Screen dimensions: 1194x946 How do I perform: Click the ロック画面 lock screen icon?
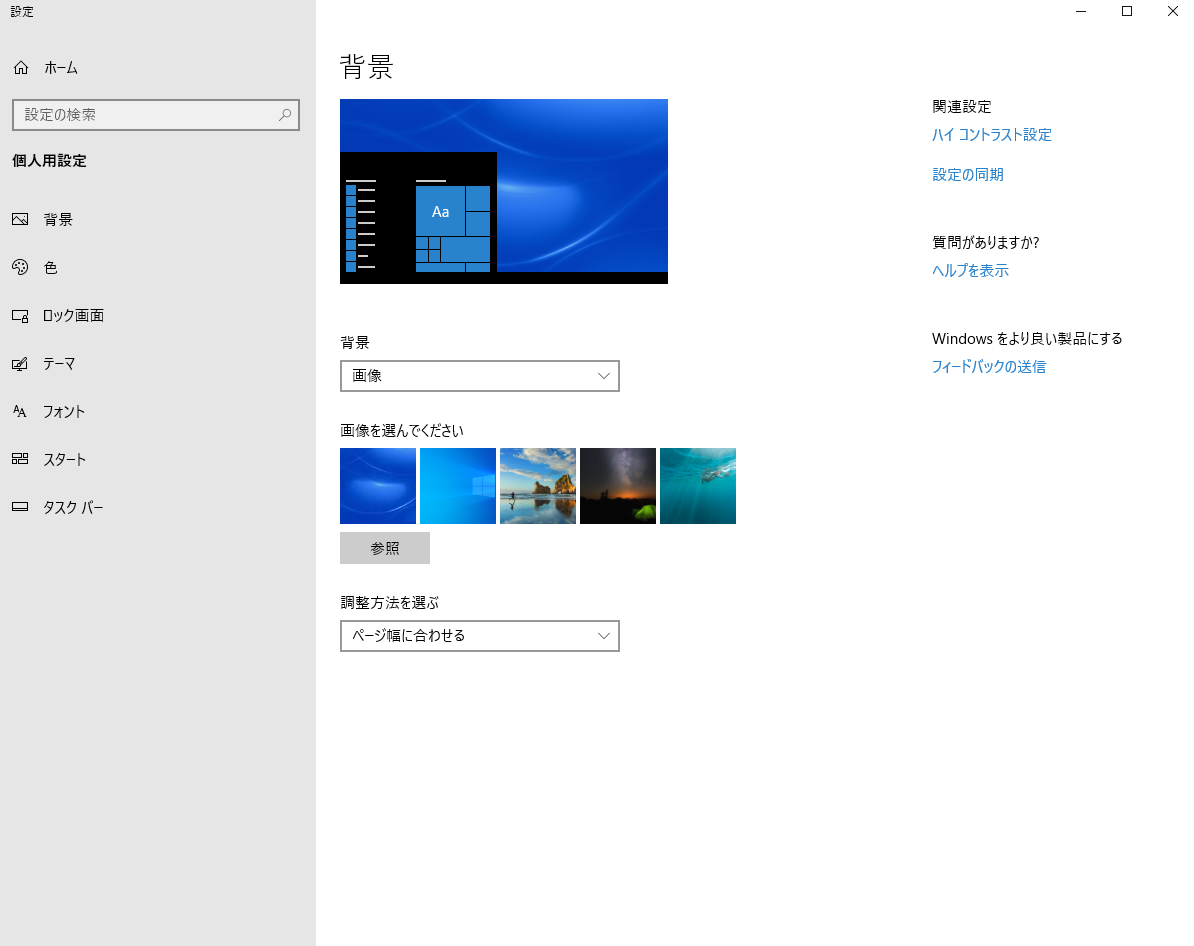[20, 316]
